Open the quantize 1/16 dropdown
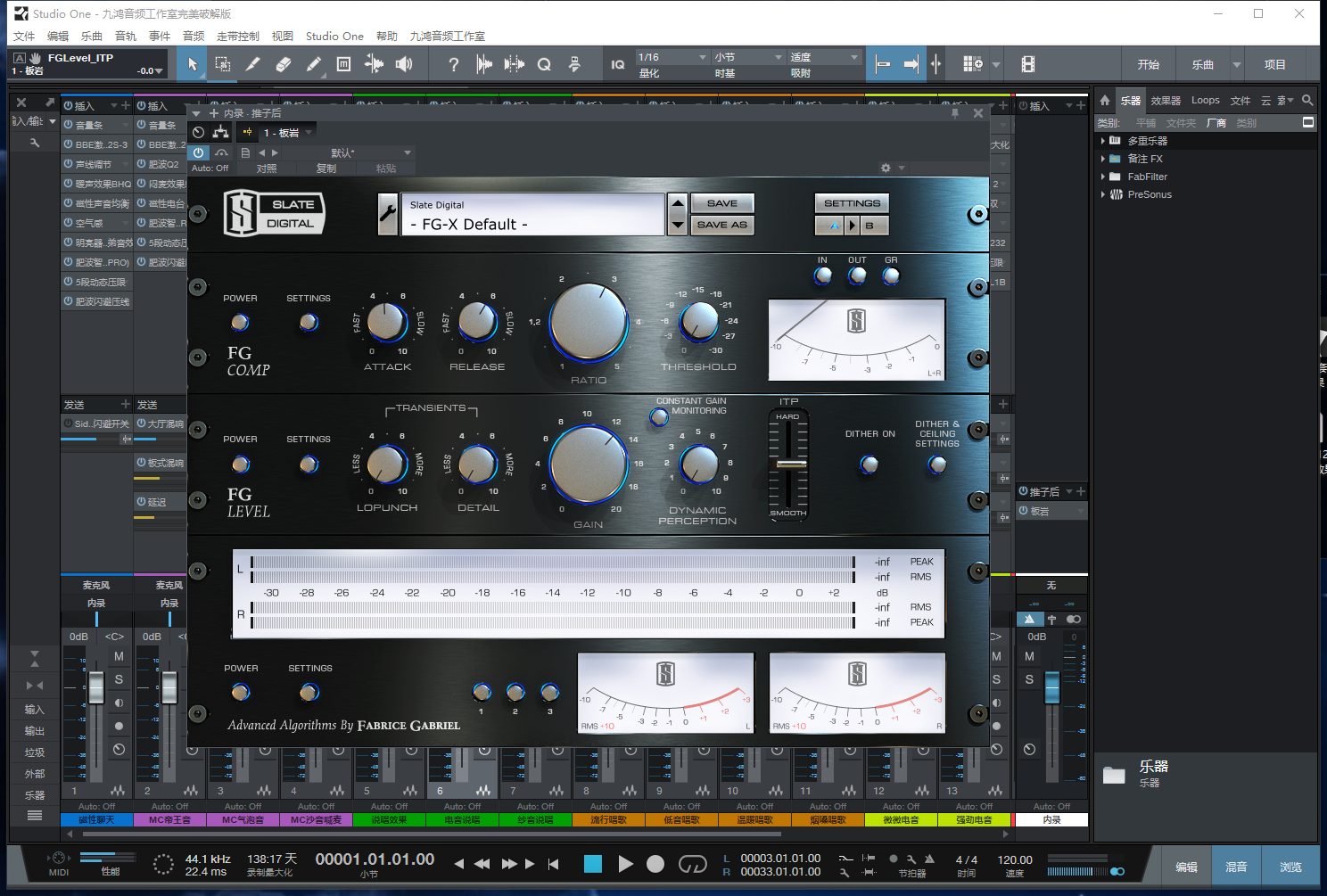The image size is (1327, 896). (671, 57)
